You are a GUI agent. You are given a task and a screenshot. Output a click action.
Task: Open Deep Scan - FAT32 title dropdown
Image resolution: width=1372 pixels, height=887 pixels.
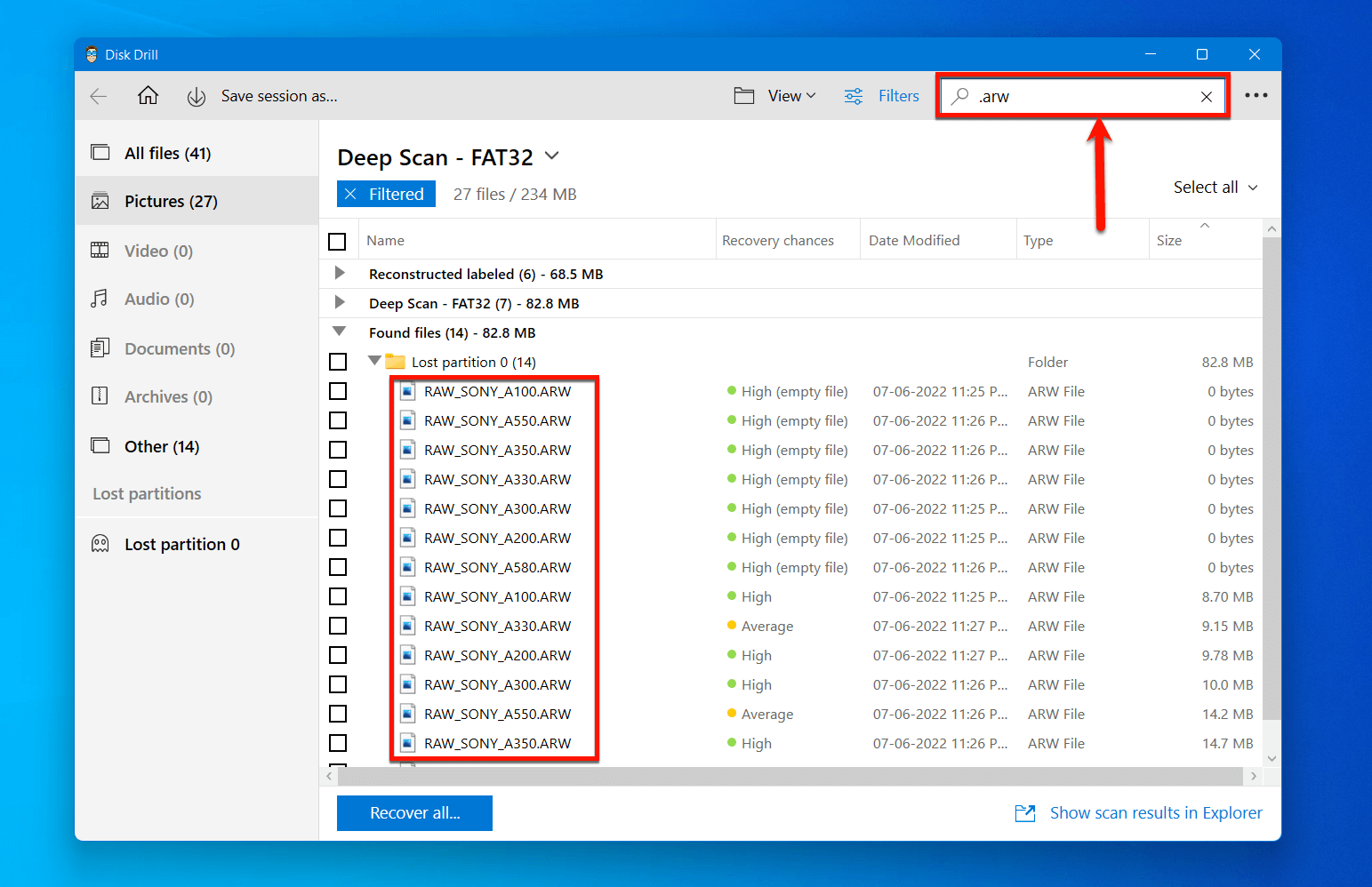[x=552, y=156]
